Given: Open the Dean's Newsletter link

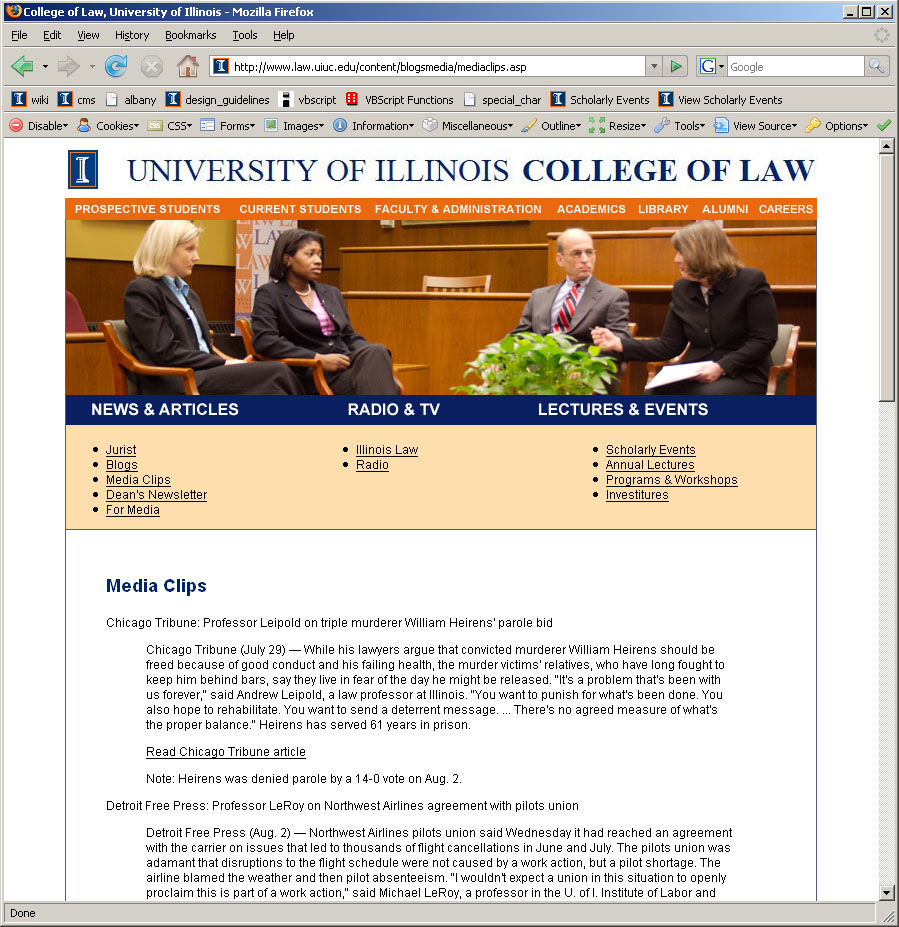Looking at the screenshot, I should pos(156,495).
